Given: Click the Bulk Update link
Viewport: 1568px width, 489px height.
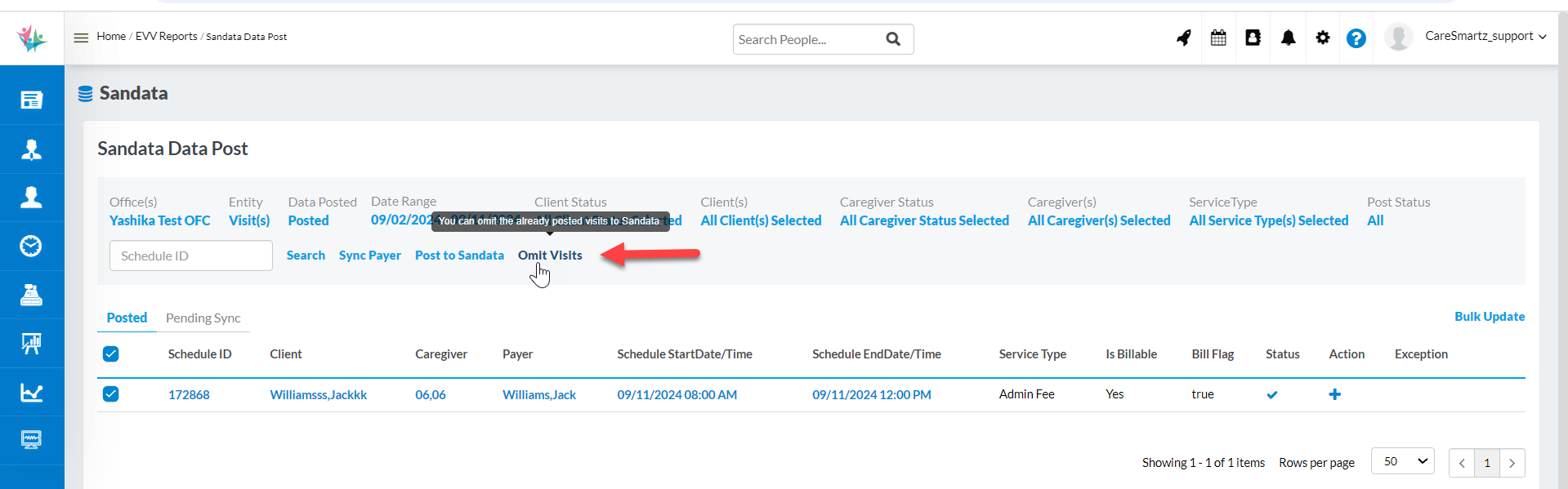Looking at the screenshot, I should pyautogui.click(x=1489, y=317).
